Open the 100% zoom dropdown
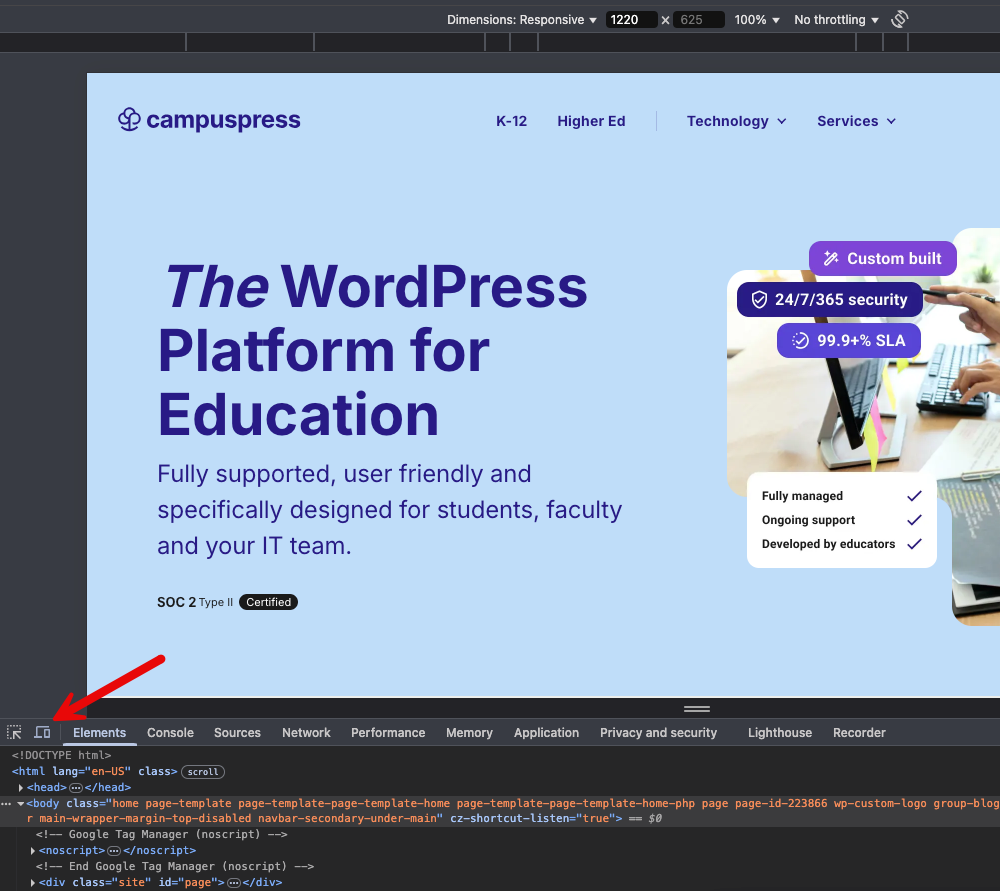1000x891 pixels. pyautogui.click(x=756, y=20)
